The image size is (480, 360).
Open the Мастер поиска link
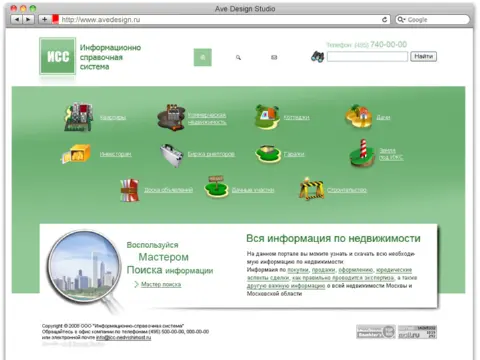161,284
